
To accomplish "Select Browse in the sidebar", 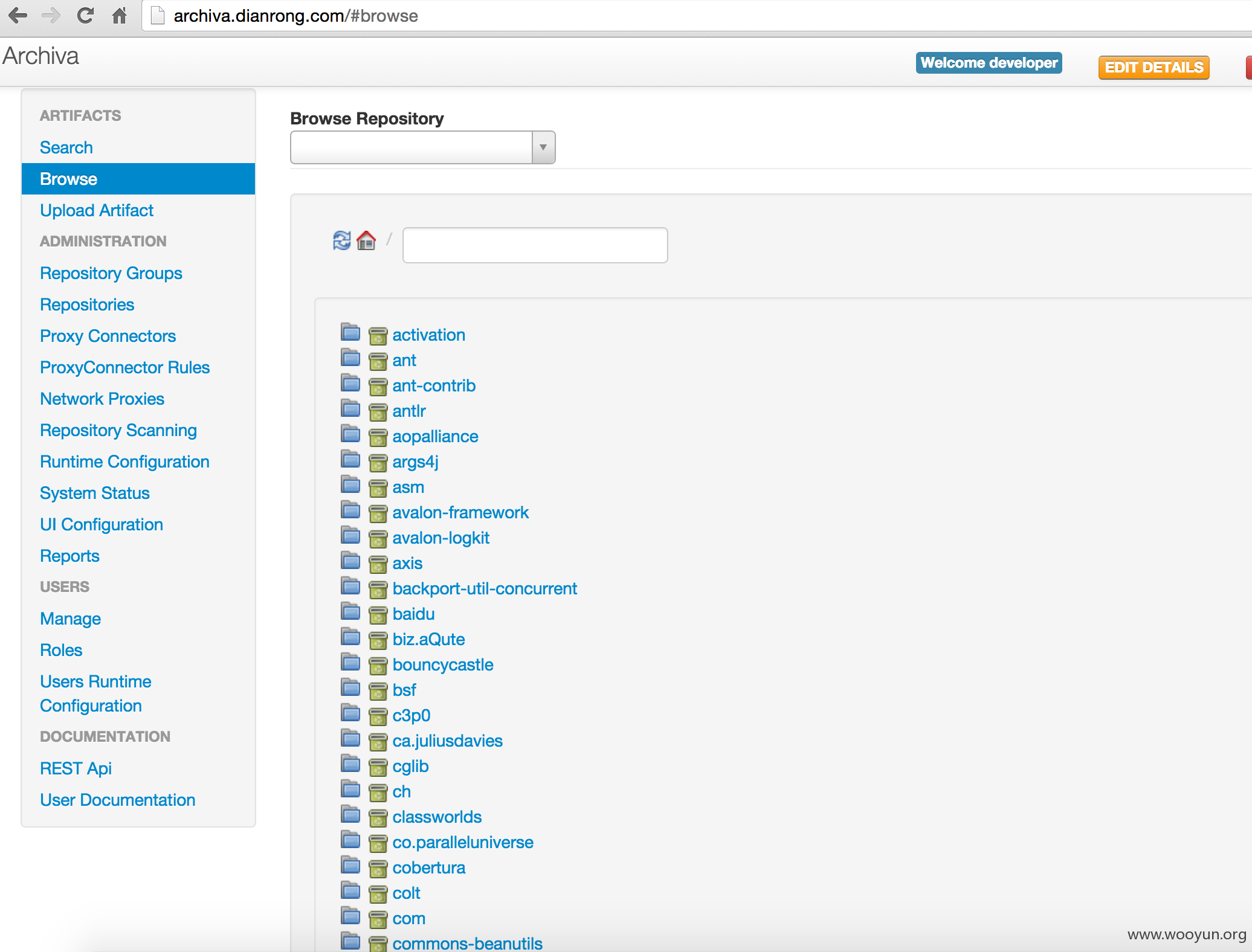I will coord(138,179).
